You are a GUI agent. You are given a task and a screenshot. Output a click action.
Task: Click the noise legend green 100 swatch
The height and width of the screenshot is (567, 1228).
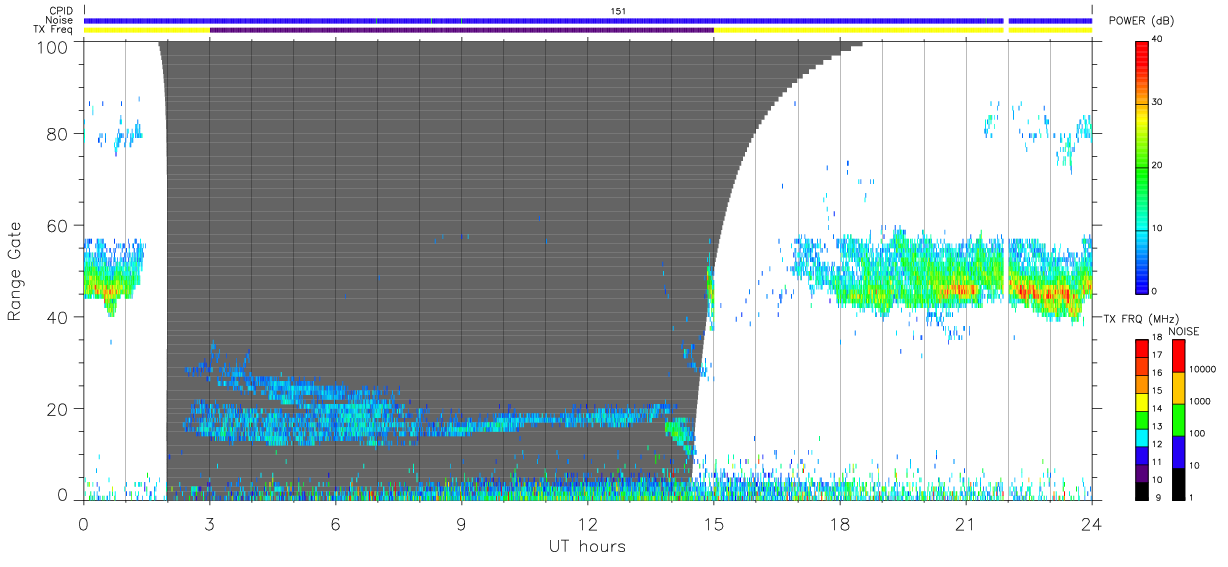point(1178,419)
